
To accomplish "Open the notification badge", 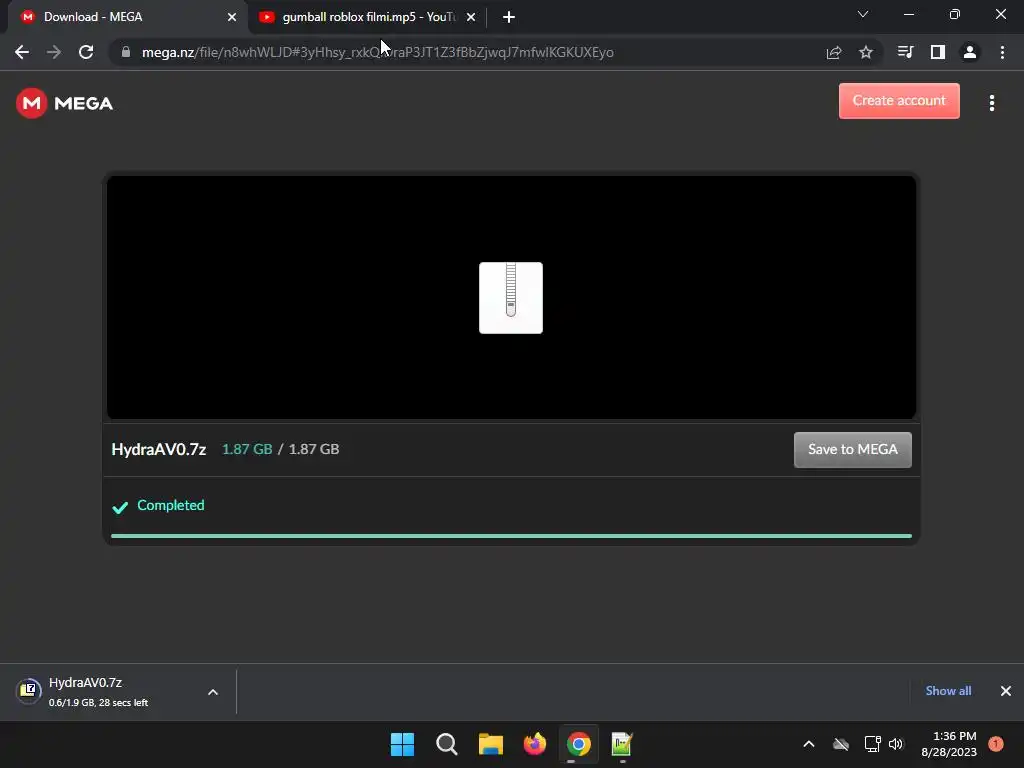I will click(995, 744).
